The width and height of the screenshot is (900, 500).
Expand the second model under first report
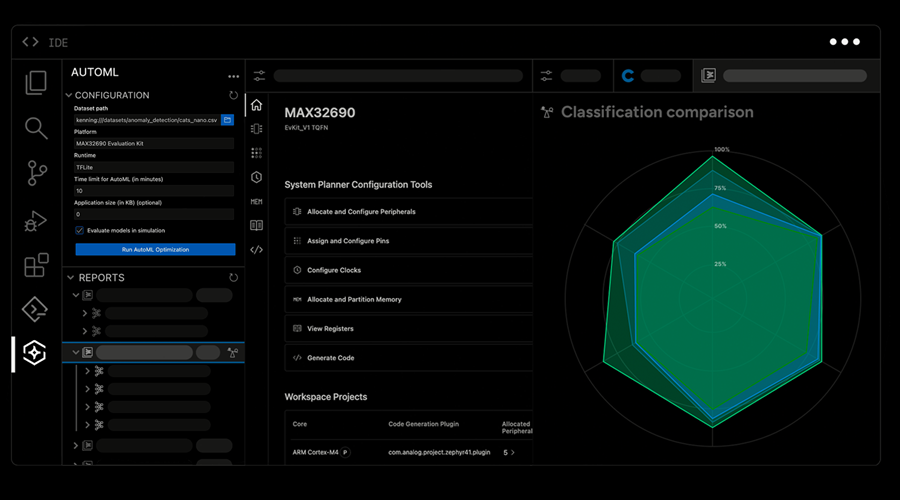coord(85,331)
